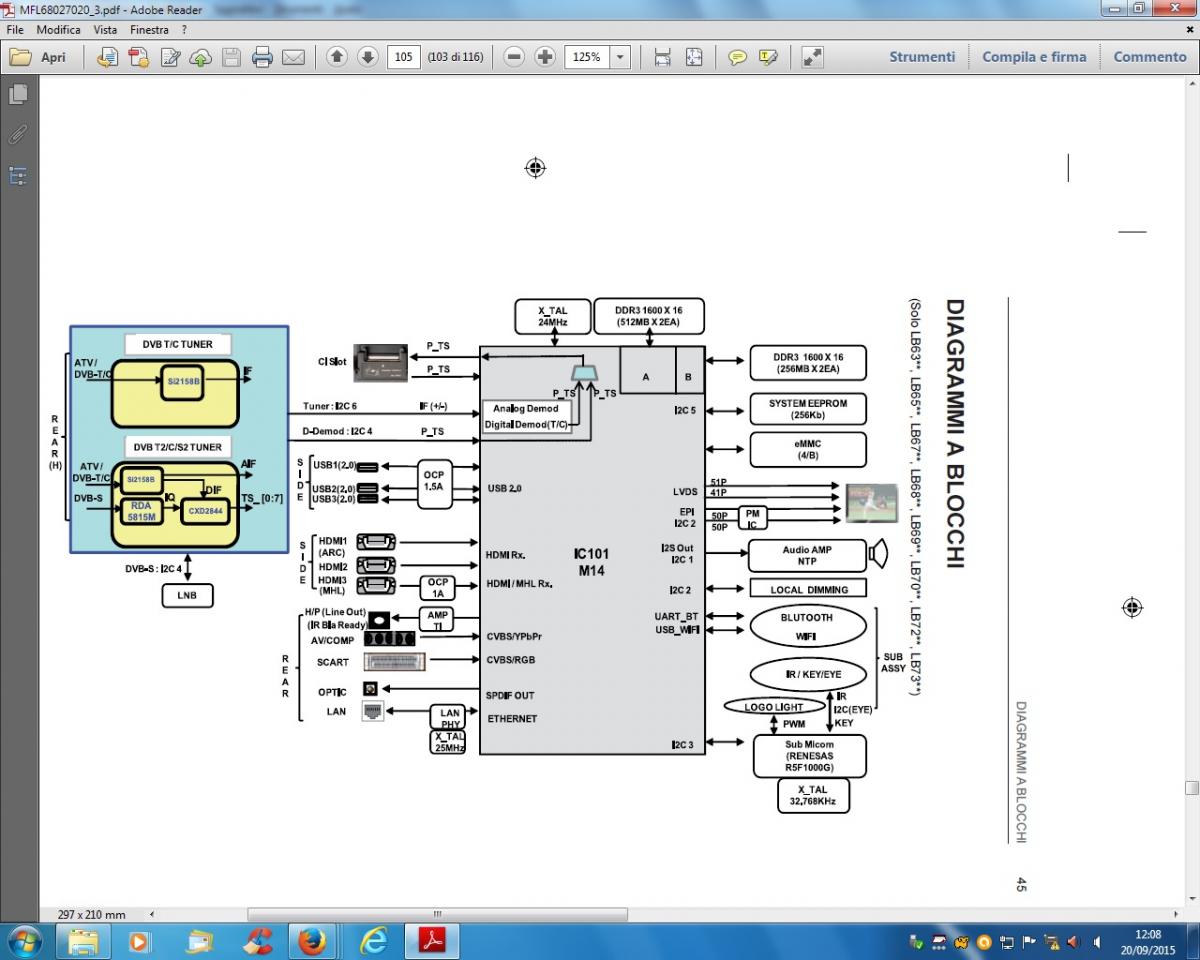Image resolution: width=1200 pixels, height=960 pixels.
Task: Click the sign document icon with pencil
Action: click(170, 57)
